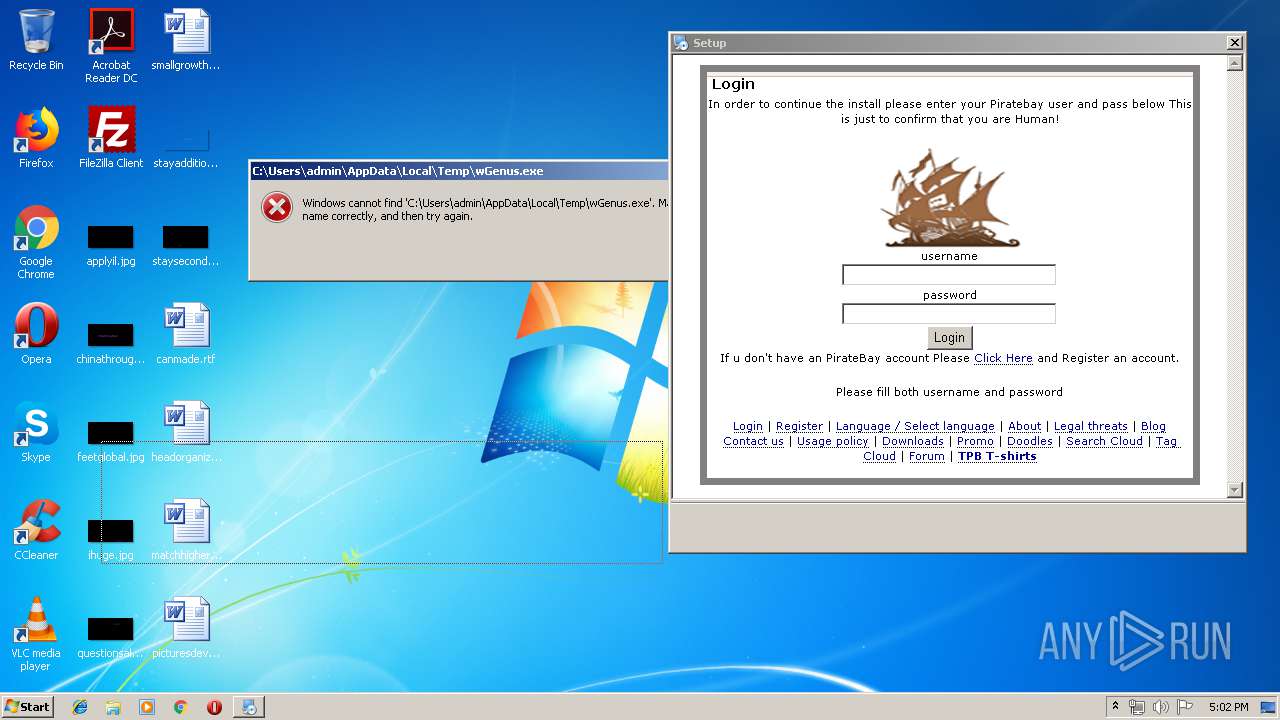
Task: Select feetglobal.jpg image file
Action: point(111,441)
